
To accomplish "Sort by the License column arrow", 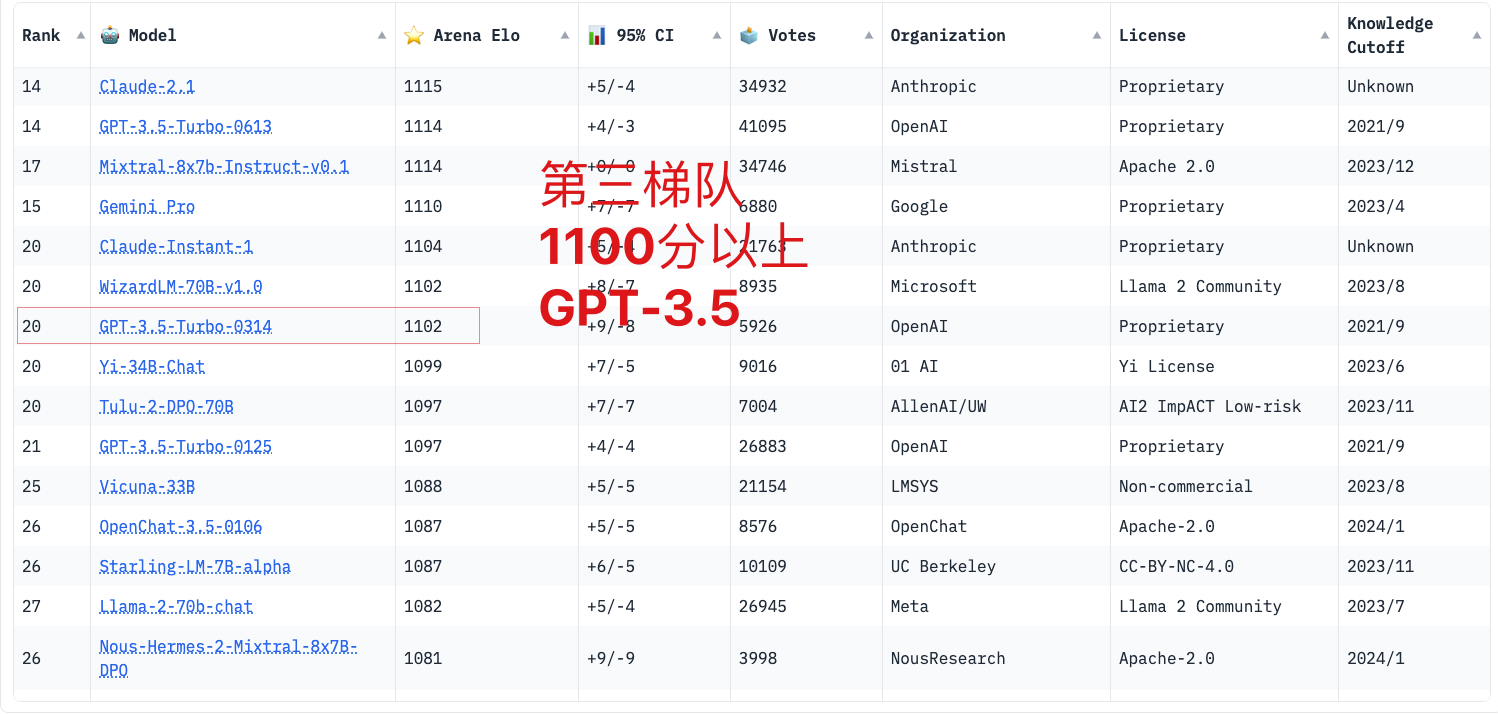I will pyautogui.click(x=1324, y=35).
